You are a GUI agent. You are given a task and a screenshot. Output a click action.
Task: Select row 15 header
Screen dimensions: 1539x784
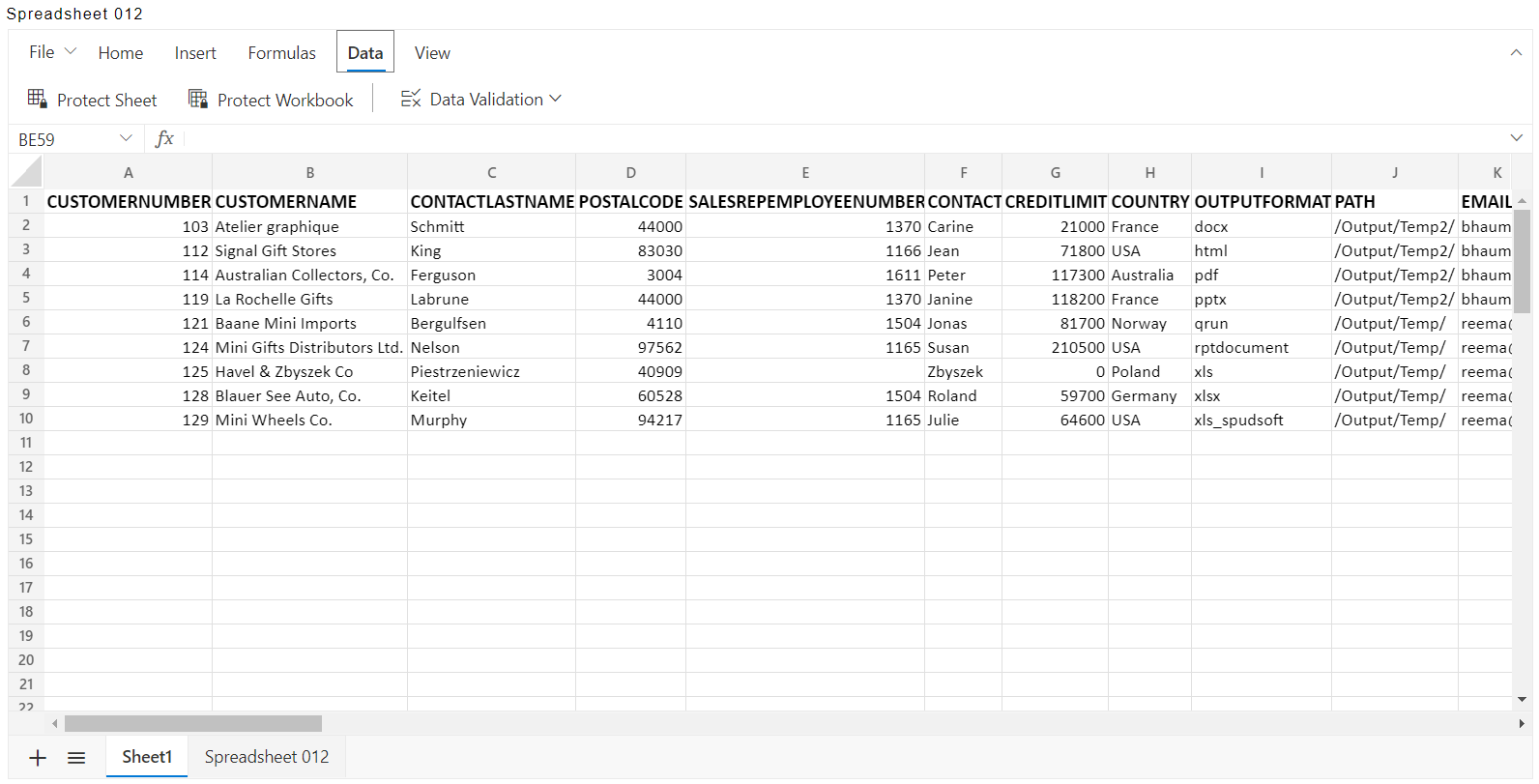(26, 539)
